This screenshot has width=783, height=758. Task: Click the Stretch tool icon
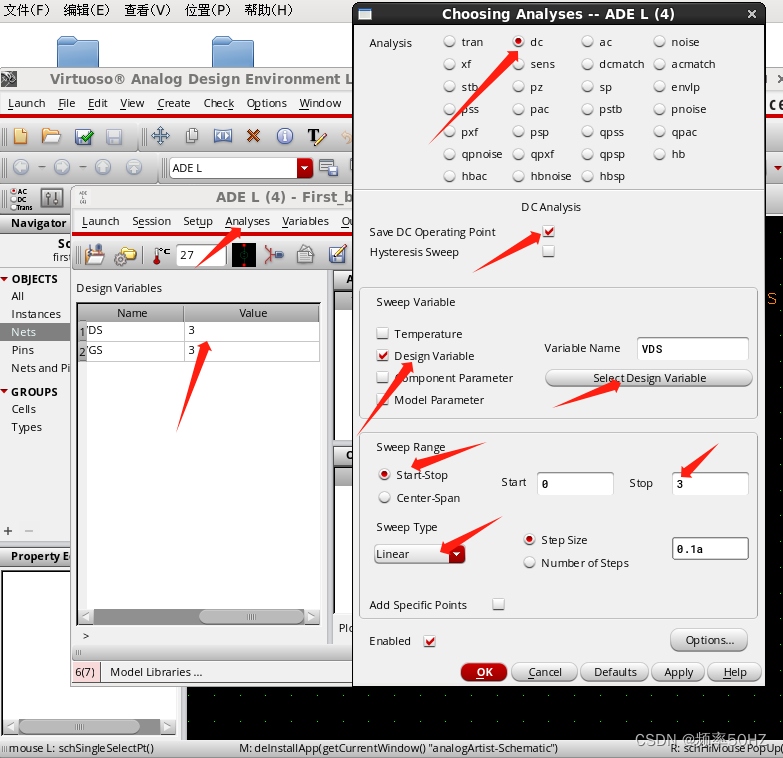click(x=223, y=136)
